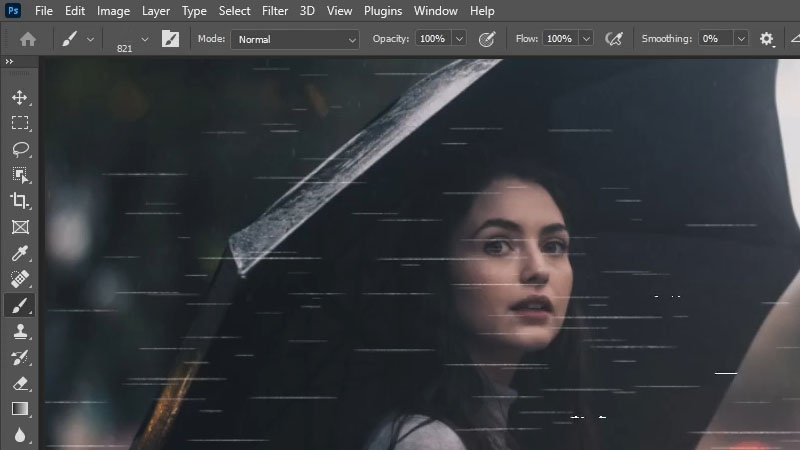The image size is (800, 450).
Task: Expand the toolbar with double-arrow
Action: 9,61
